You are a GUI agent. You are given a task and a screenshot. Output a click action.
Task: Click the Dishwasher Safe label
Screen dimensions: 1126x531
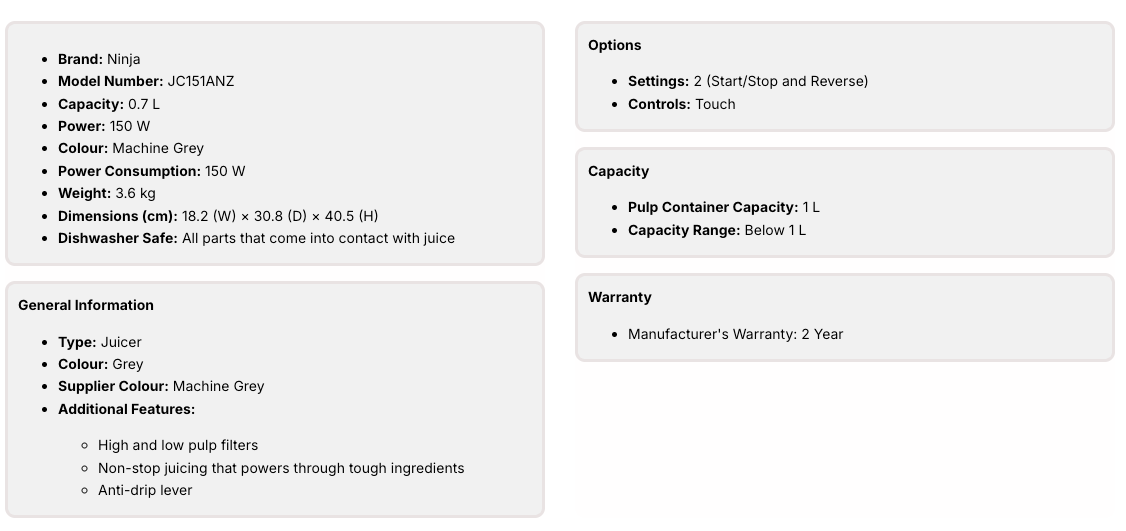pyautogui.click(x=117, y=238)
